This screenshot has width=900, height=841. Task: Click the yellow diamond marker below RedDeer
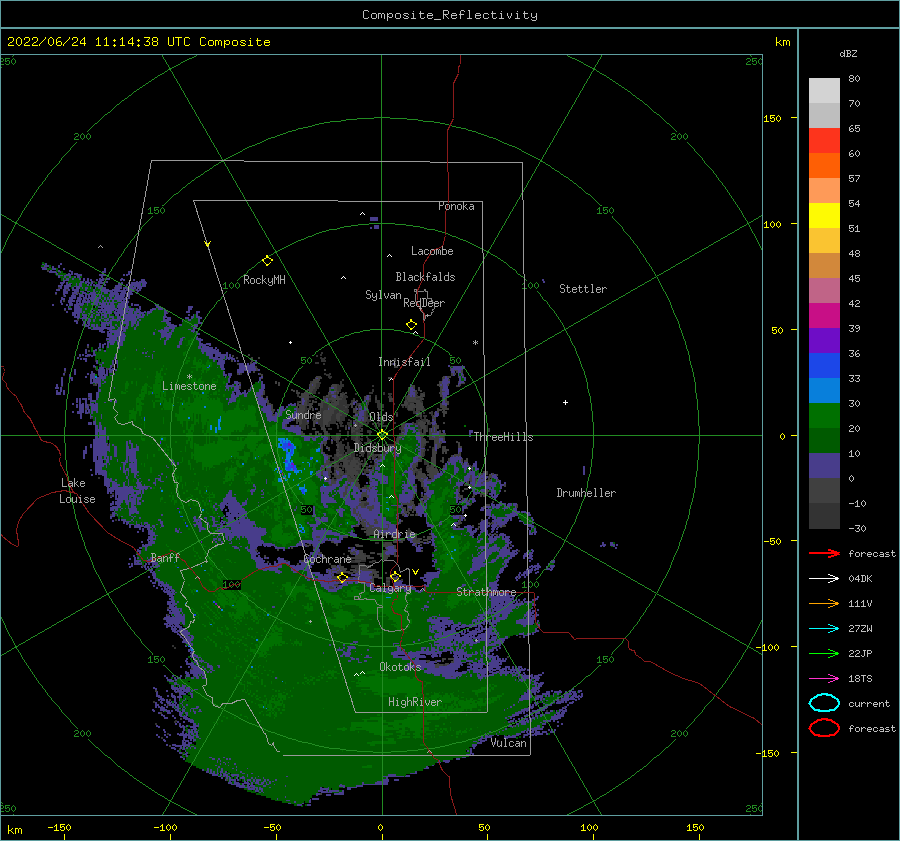click(x=411, y=325)
